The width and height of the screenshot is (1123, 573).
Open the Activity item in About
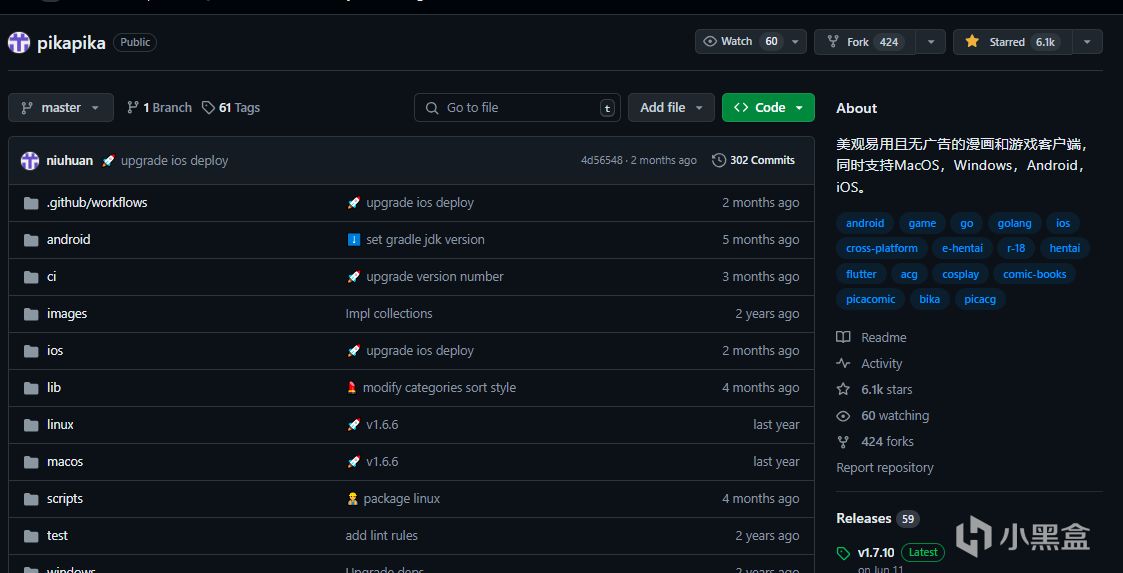coord(881,364)
